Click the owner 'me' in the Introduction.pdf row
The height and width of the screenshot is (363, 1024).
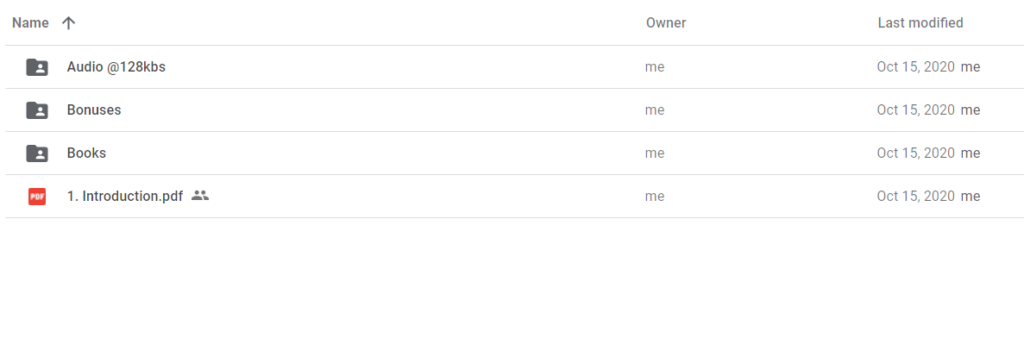pos(655,196)
